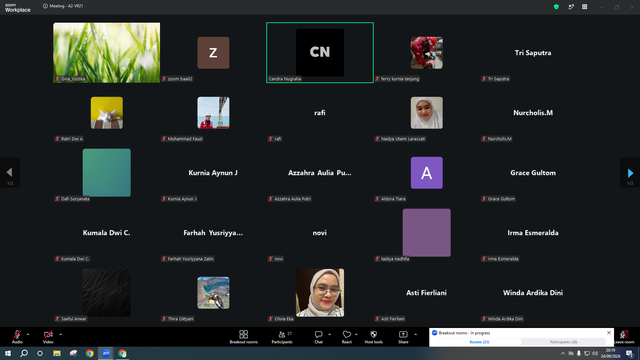Open the Windows notification center
The height and width of the screenshot is (360, 640).
click(630, 353)
